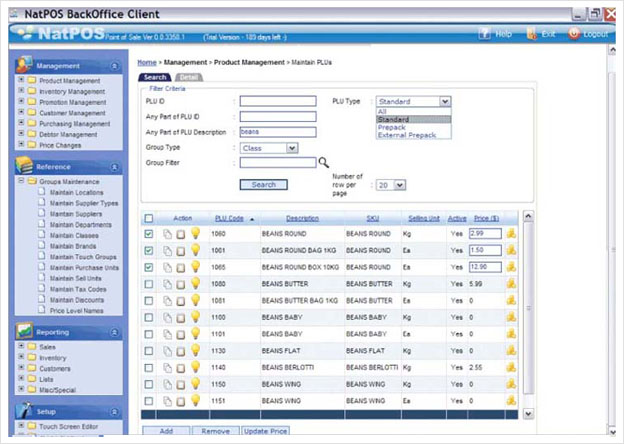This screenshot has height=444, width=624.
Task: Click the copy icon in BEANS BUTTER row
Action: [x=168, y=284]
